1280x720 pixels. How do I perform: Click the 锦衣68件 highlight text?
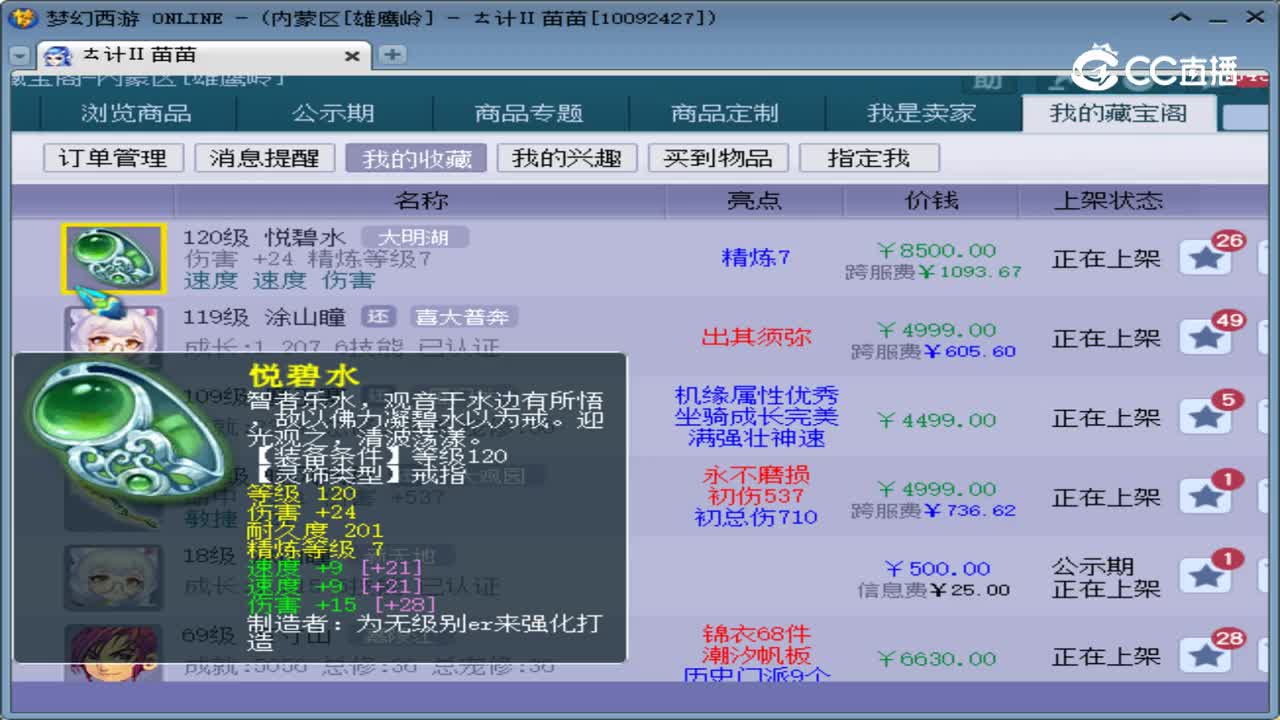pyautogui.click(x=756, y=634)
